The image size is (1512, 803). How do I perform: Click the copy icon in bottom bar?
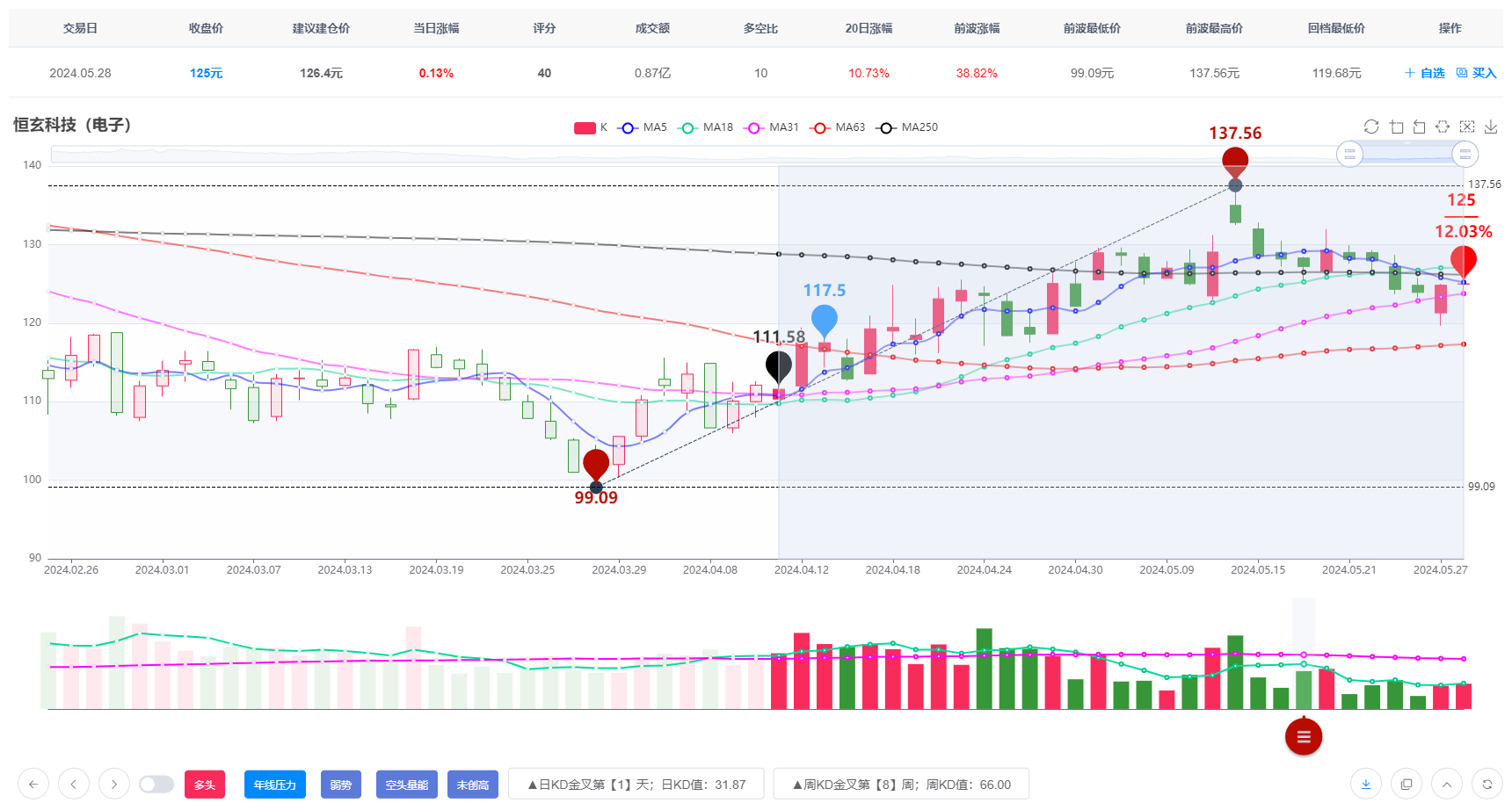1407,784
